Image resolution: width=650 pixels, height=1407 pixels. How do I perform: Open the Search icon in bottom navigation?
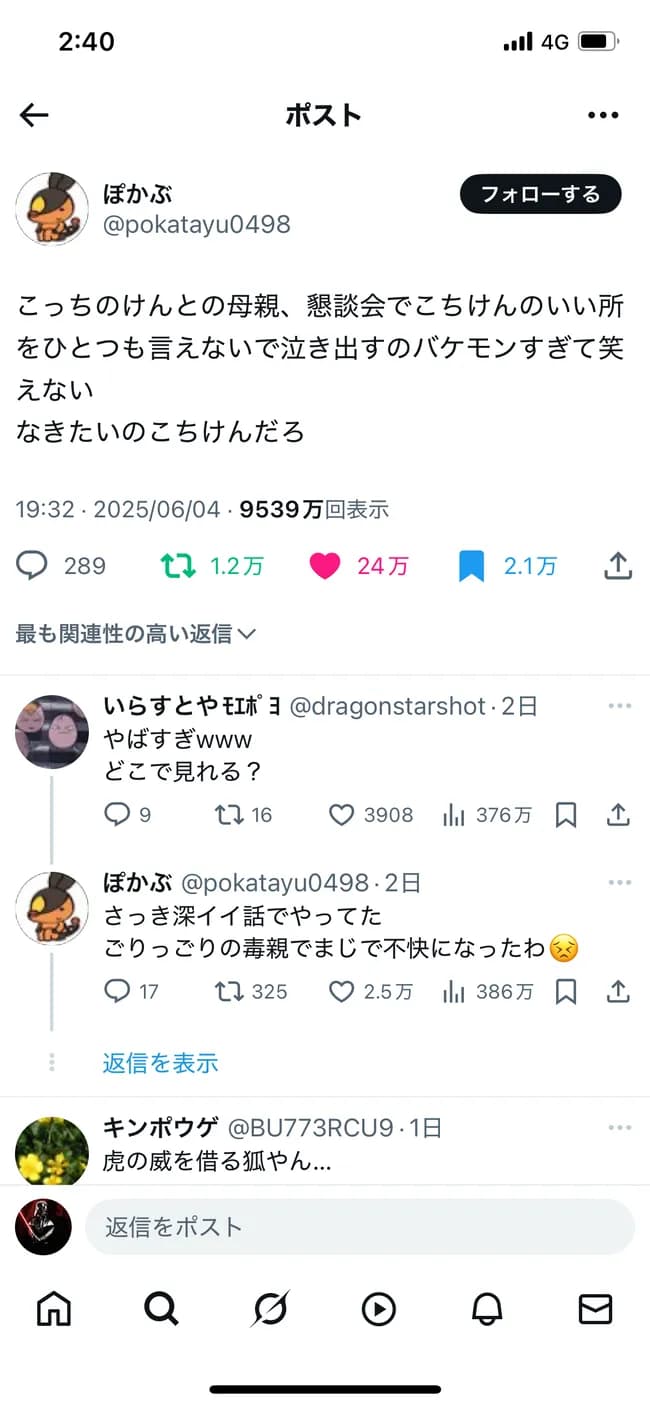[161, 1308]
